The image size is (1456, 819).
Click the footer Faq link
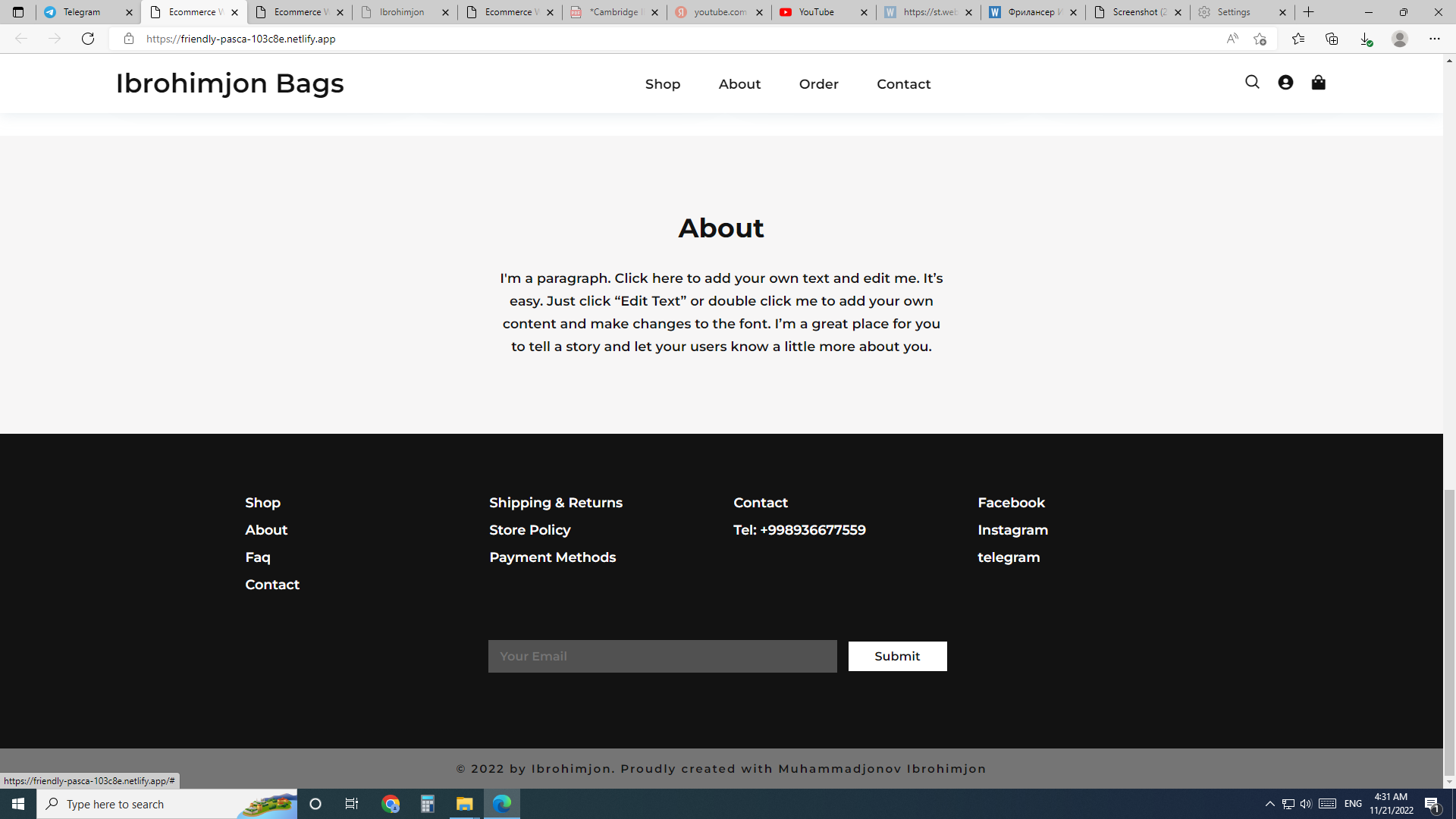click(x=258, y=557)
